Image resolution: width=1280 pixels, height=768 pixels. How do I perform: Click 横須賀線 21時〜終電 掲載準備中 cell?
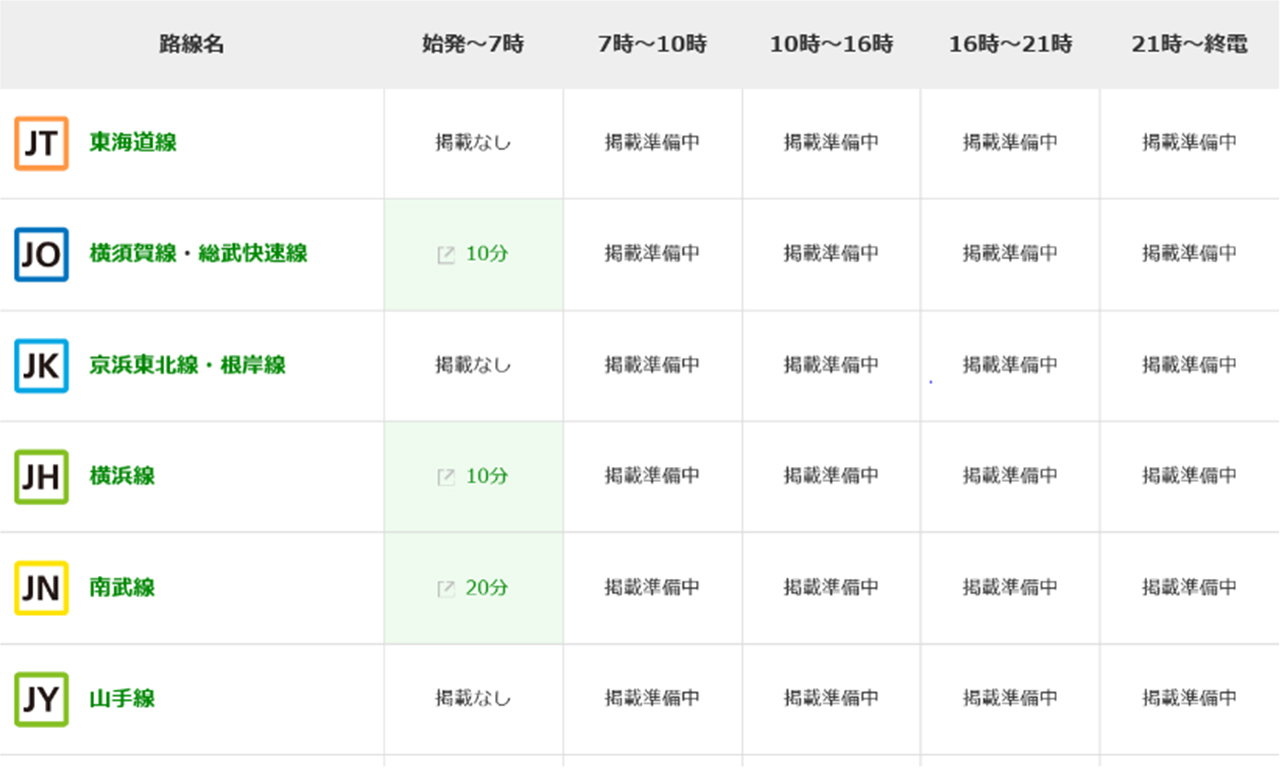(1190, 254)
